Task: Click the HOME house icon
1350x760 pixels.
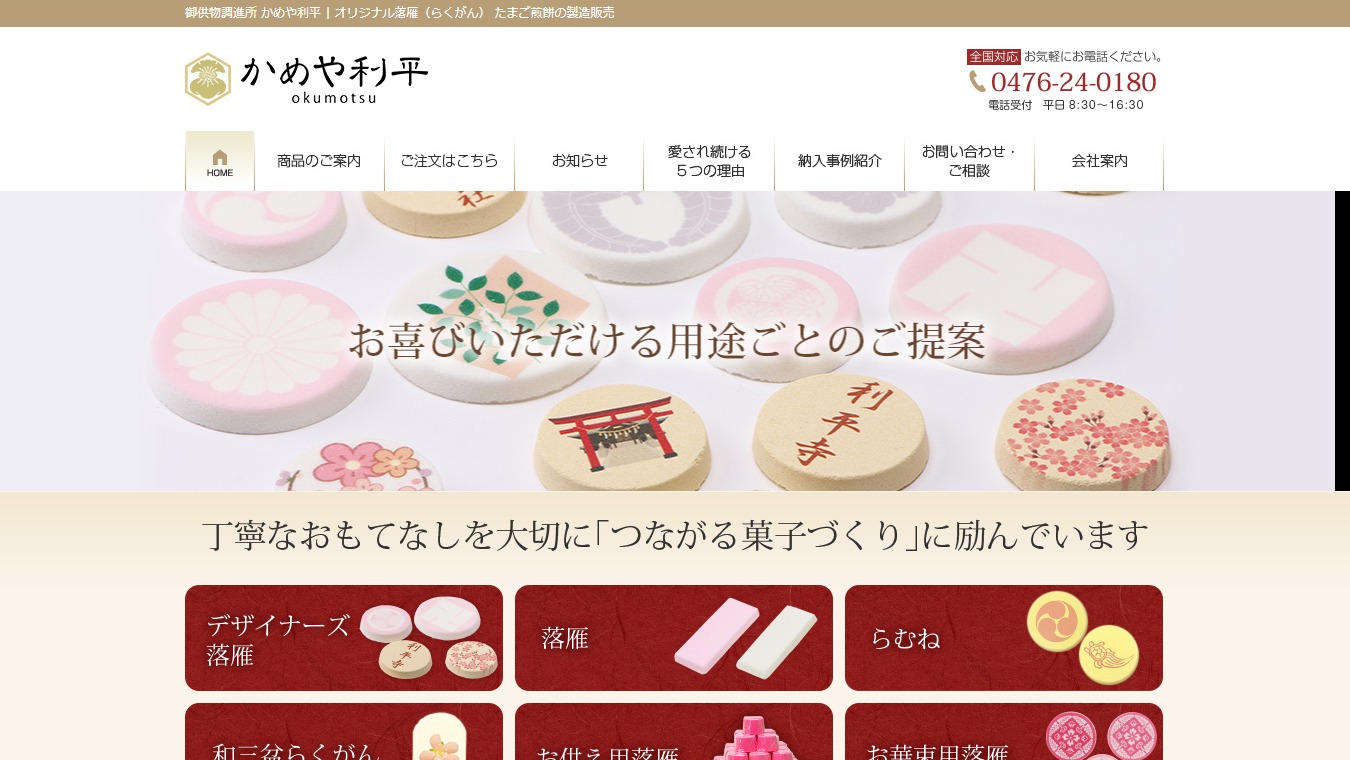Action: point(220,160)
